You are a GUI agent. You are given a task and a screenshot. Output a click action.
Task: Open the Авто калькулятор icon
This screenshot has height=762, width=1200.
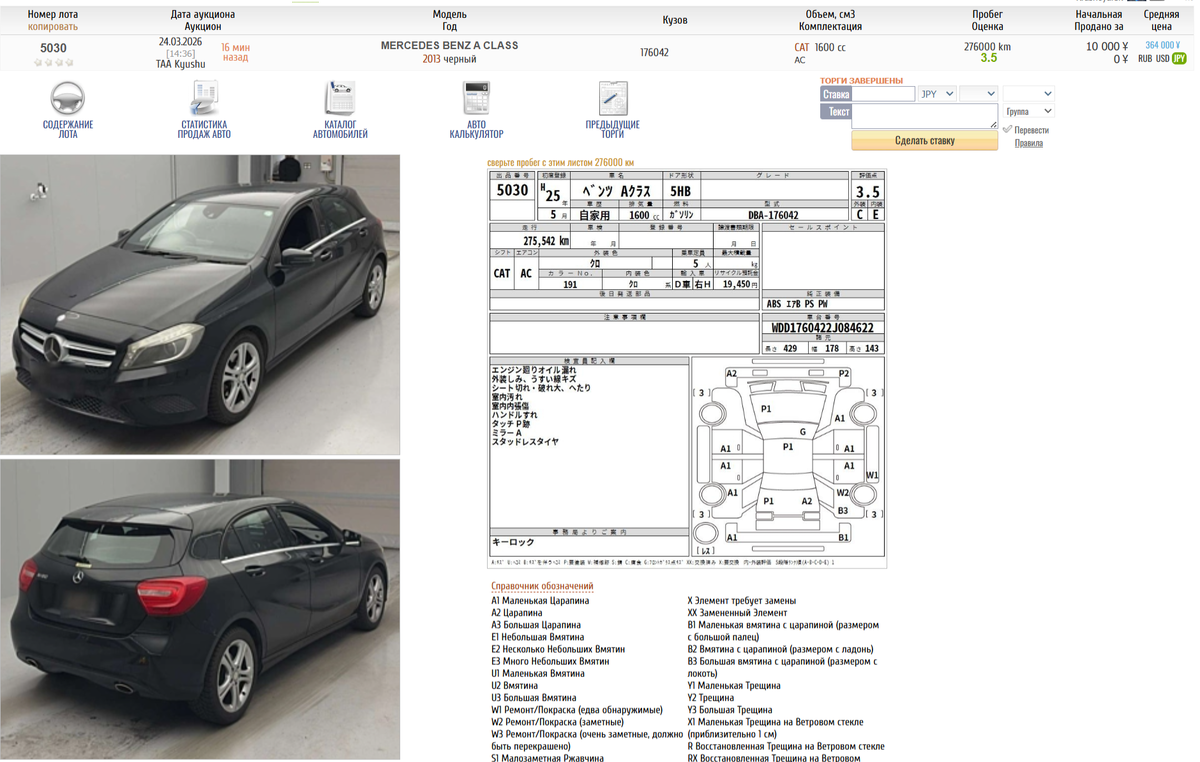pos(476,98)
